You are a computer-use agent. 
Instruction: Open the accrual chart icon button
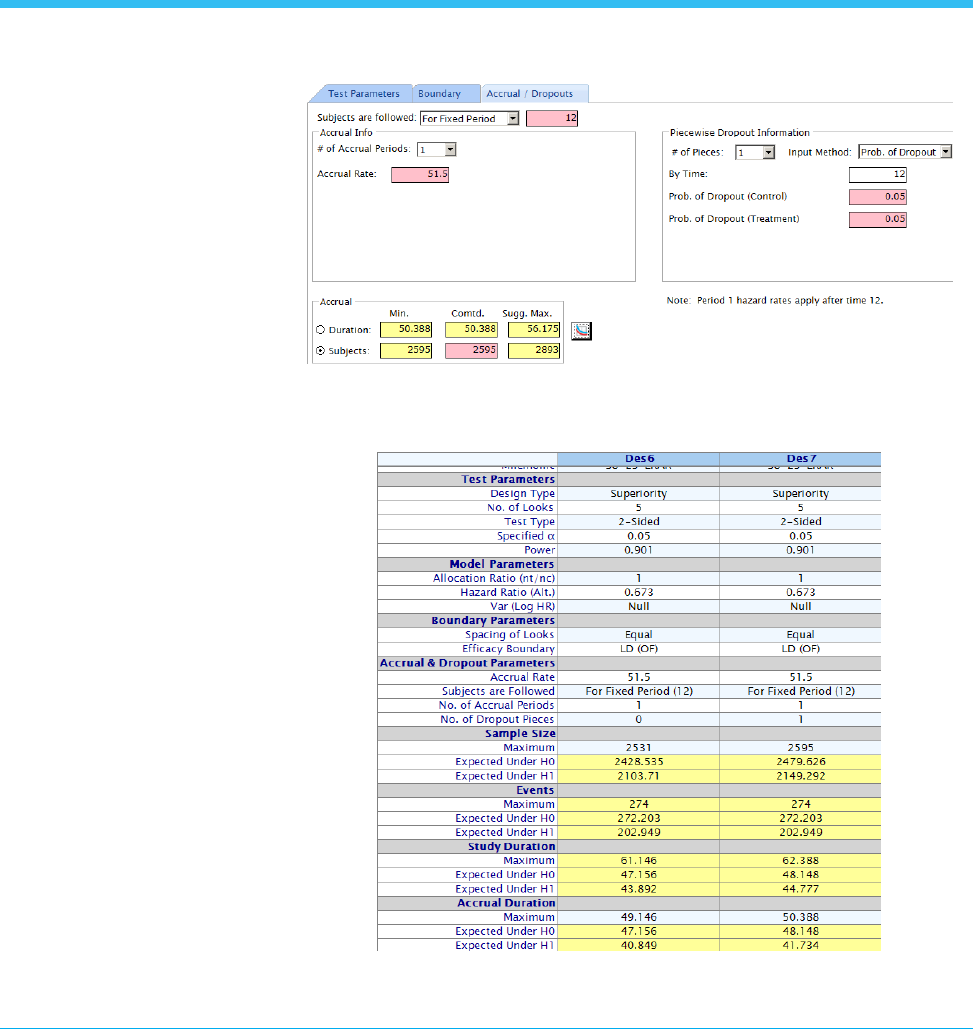581,331
